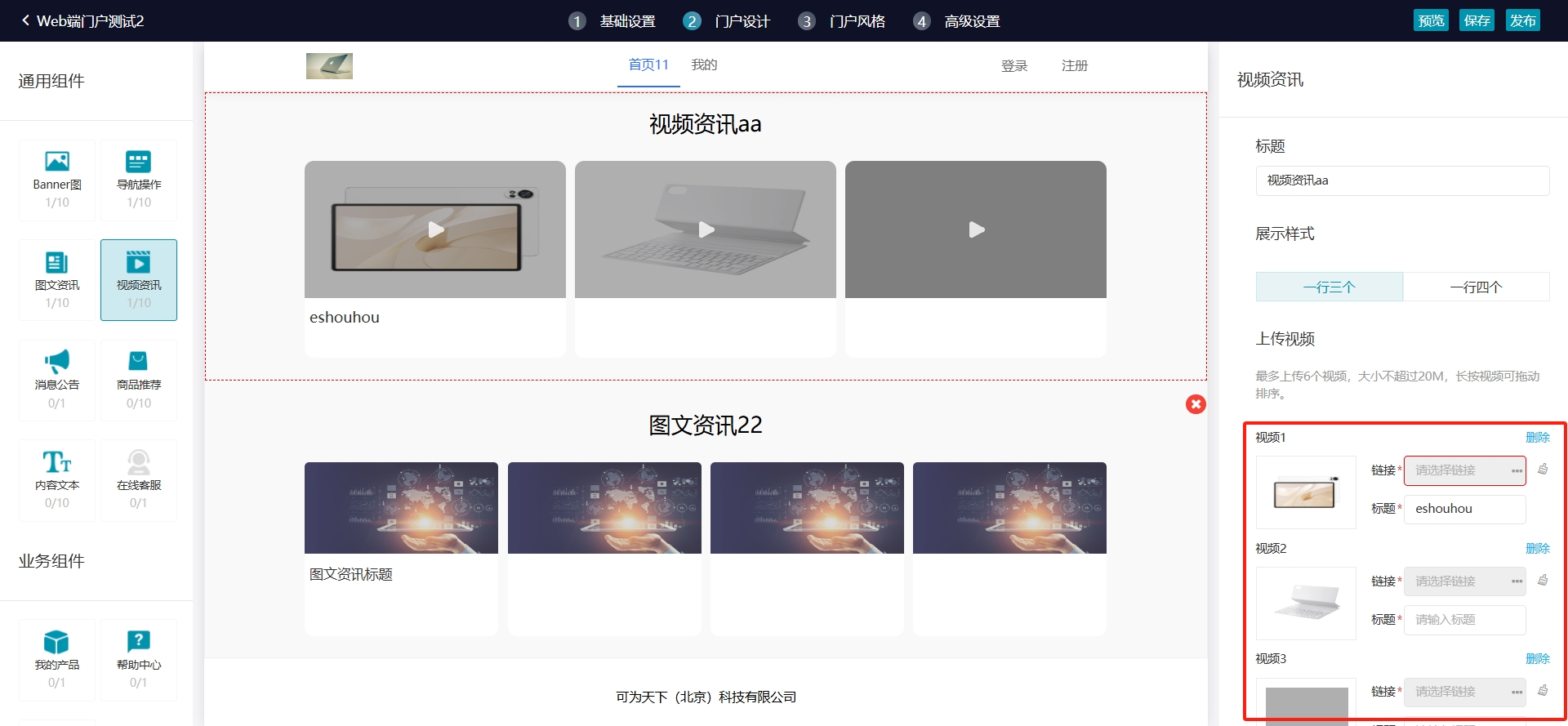Play the second video with the keyboard cover
The image size is (1568, 726).
(x=706, y=229)
